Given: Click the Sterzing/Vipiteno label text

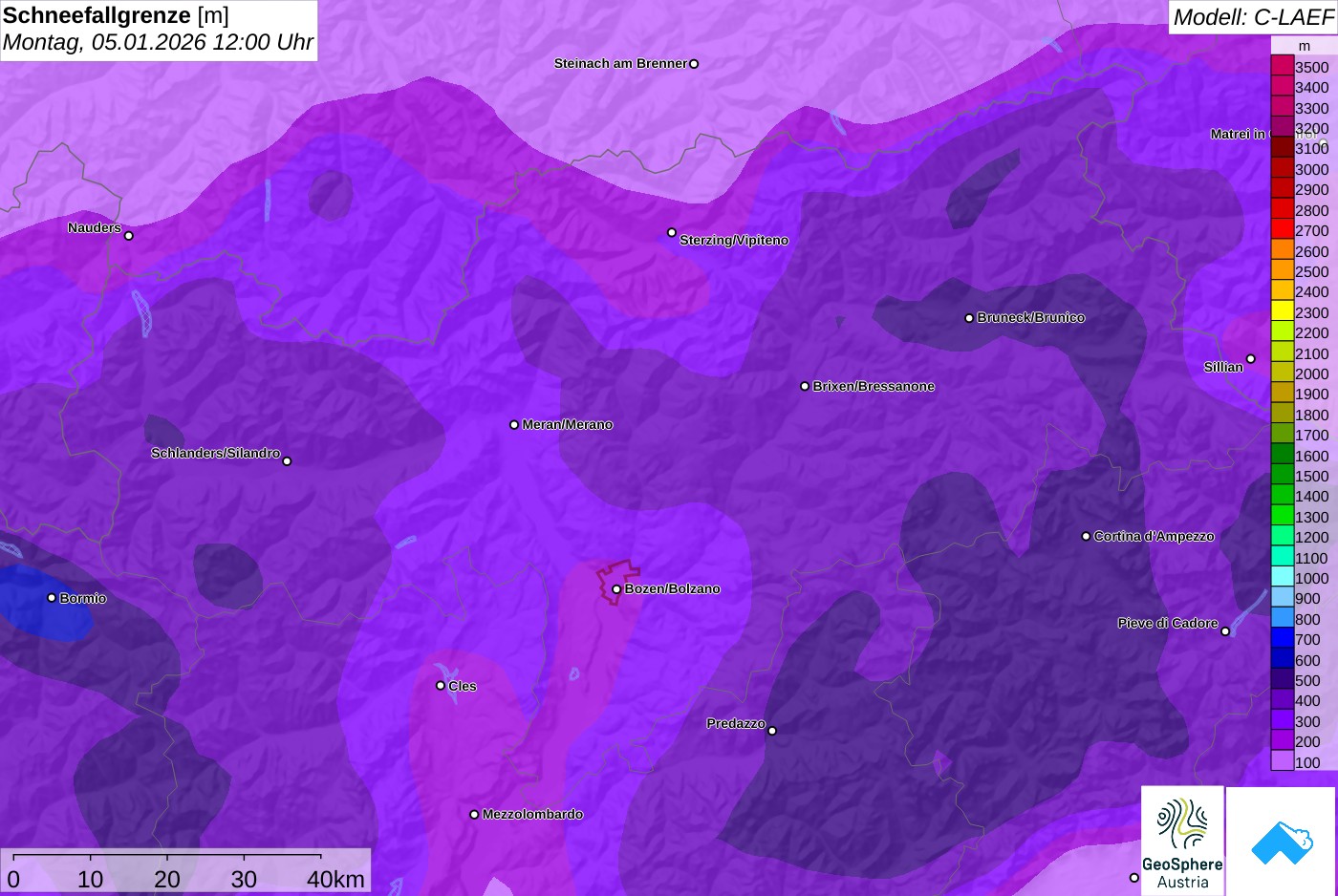Looking at the screenshot, I should click(734, 241).
